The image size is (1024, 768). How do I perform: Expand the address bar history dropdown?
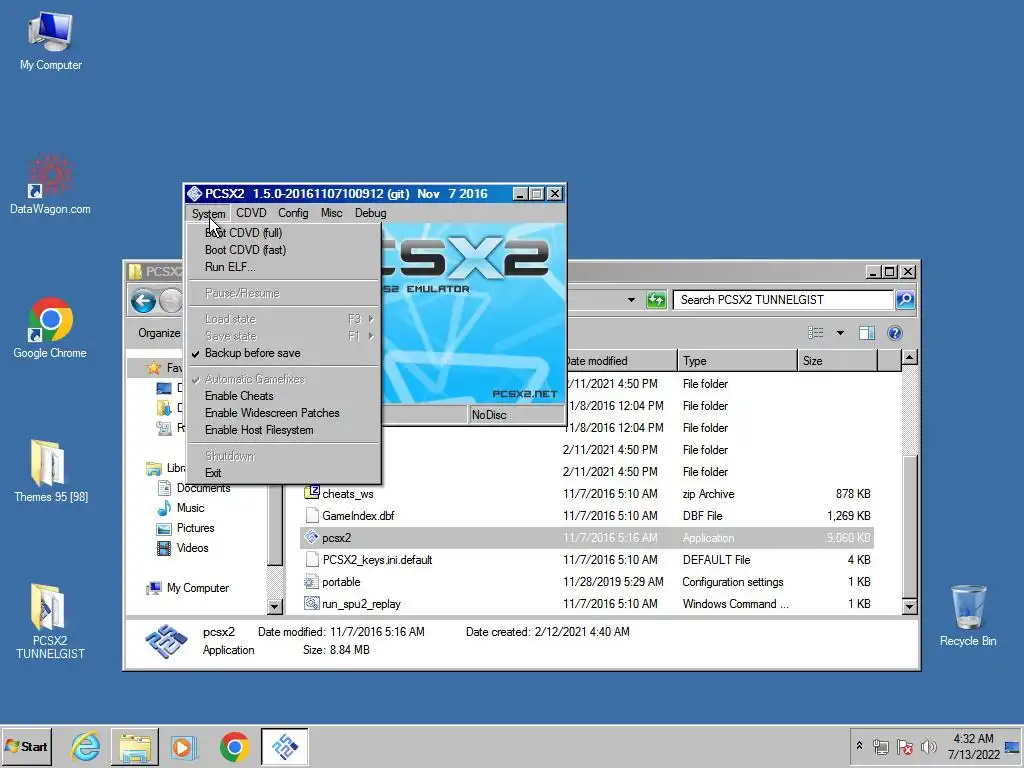631,300
